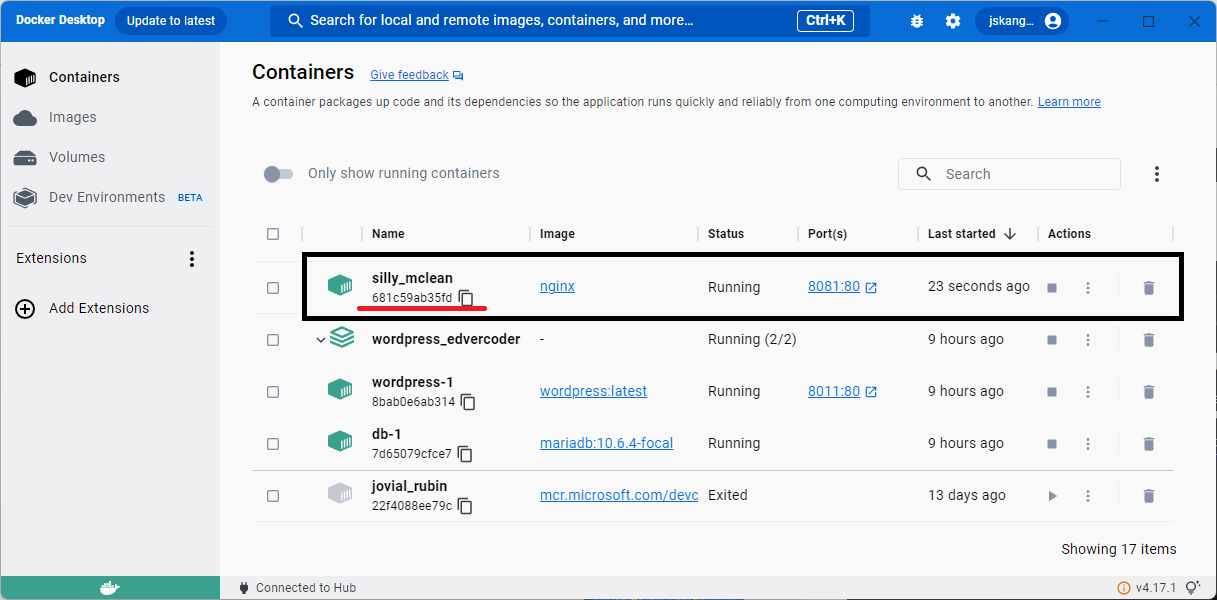Open the Containers section
This screenshot has height=600, width=1217.
(110, 77)
